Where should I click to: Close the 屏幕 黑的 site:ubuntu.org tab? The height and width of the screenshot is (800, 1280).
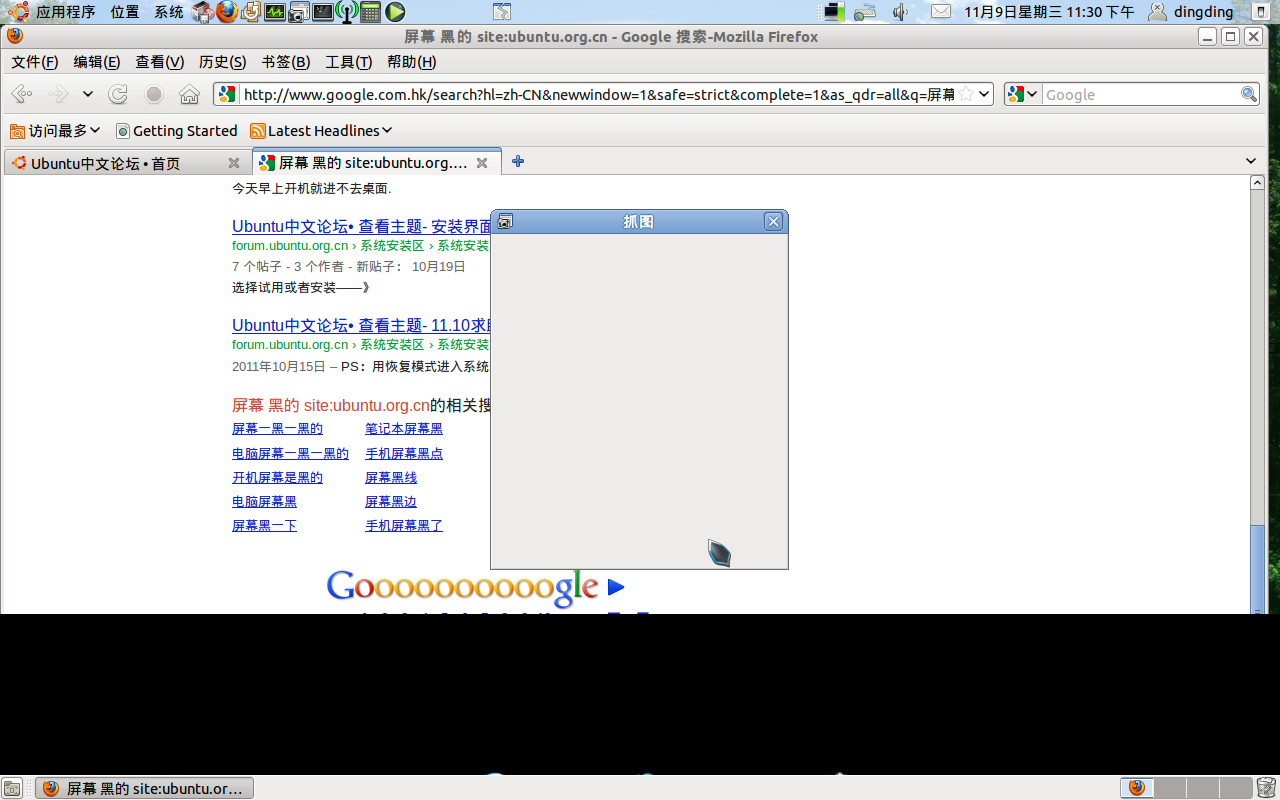[x=482, y=163]
